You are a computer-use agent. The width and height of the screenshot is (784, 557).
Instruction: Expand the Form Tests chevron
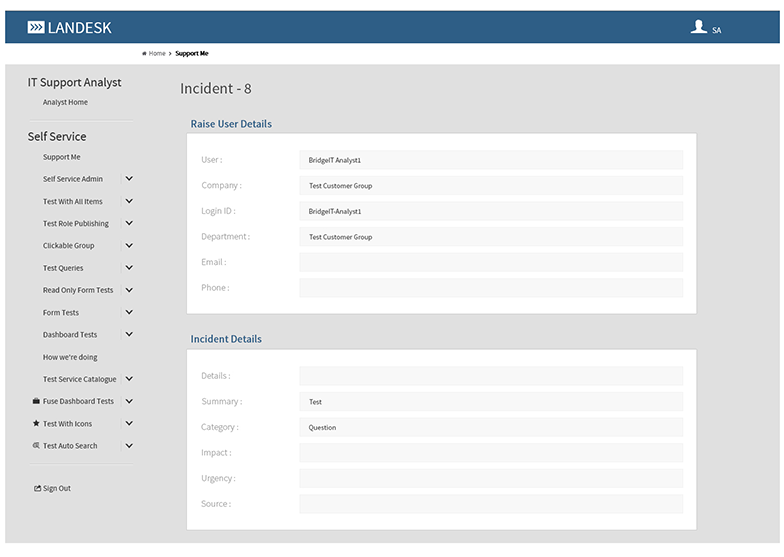coord(129,312)
